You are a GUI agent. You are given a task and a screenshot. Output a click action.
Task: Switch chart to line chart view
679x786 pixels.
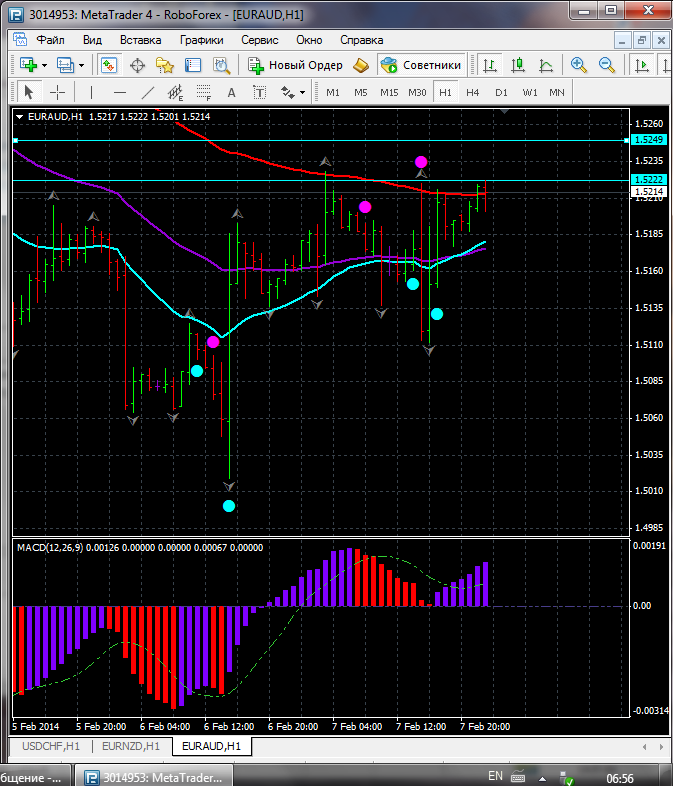tap(546, 65)
